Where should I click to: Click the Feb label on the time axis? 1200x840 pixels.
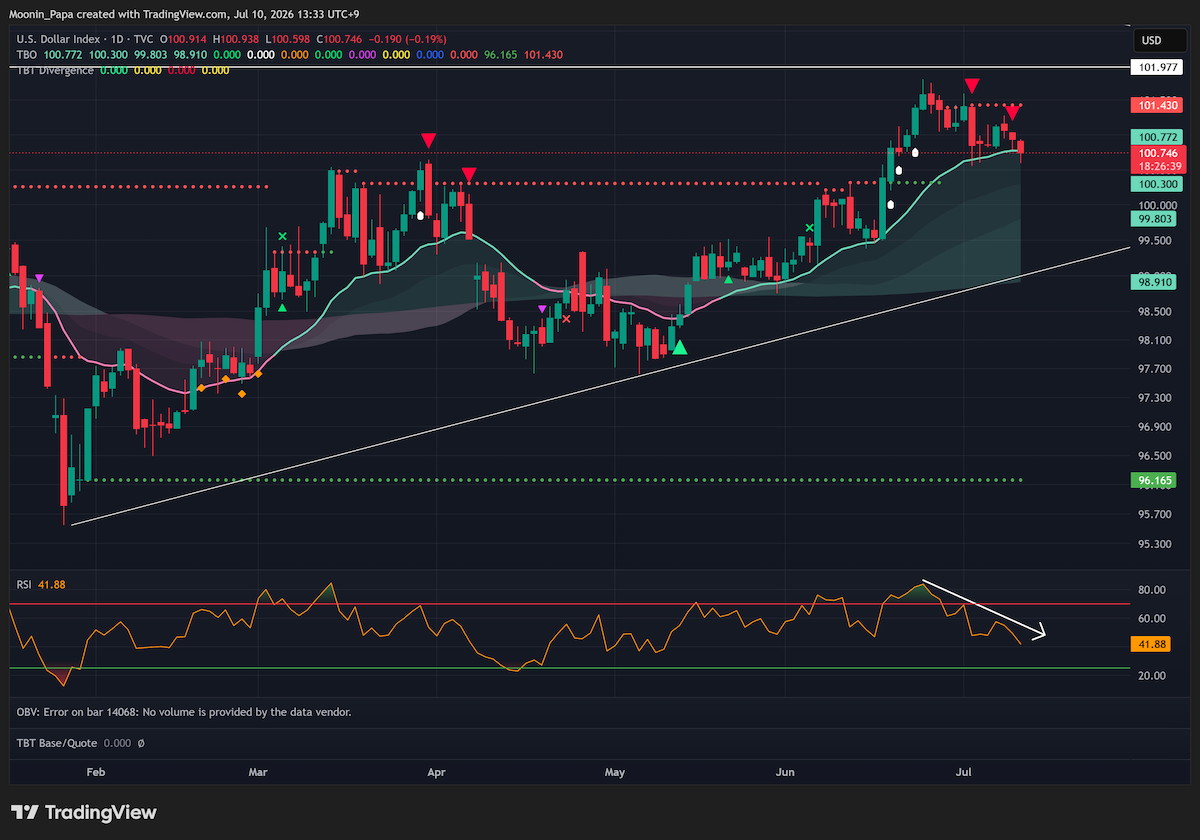(x=96, y=772)
